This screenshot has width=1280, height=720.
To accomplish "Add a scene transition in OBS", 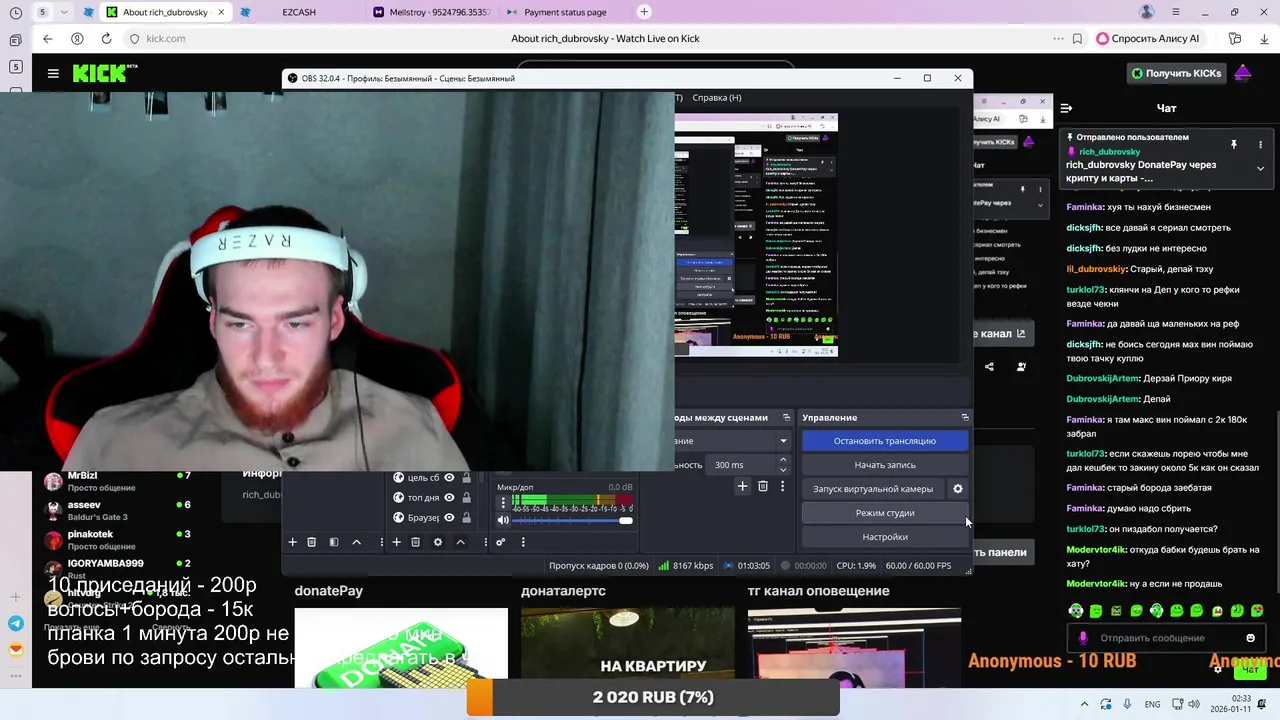I will (742, 486).
